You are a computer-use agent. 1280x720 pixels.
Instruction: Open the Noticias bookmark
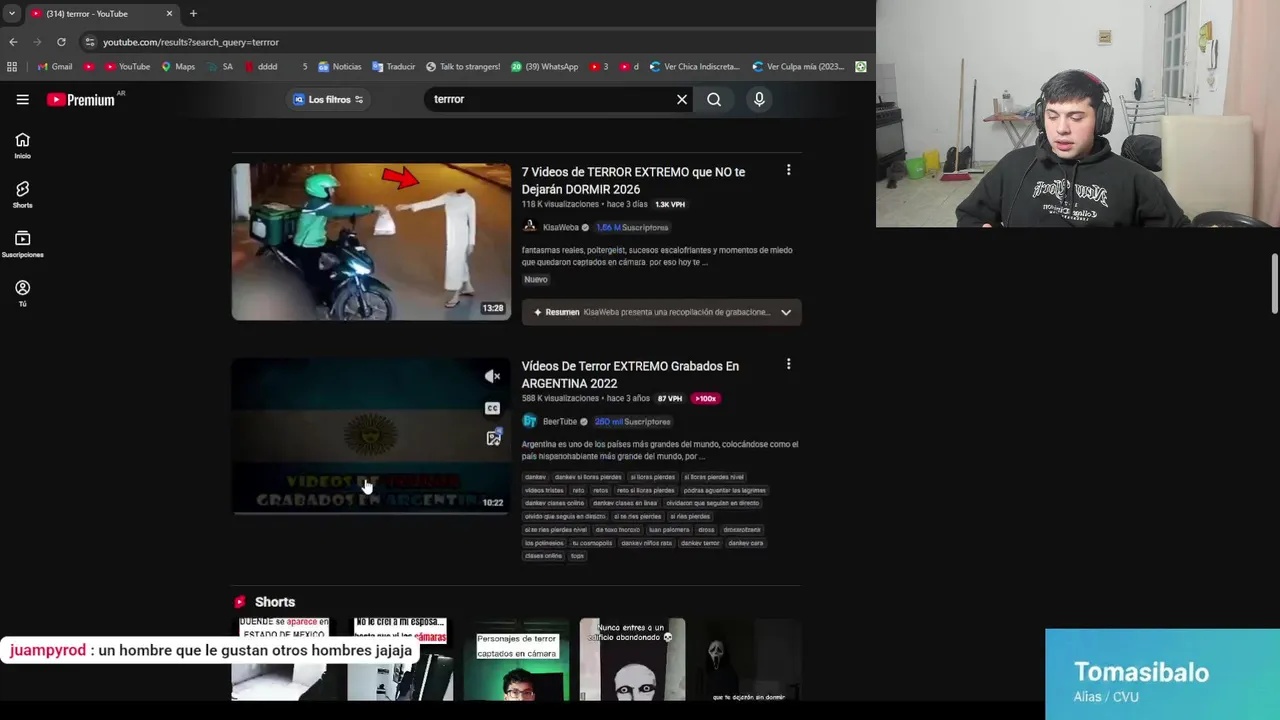coord(340,67)
